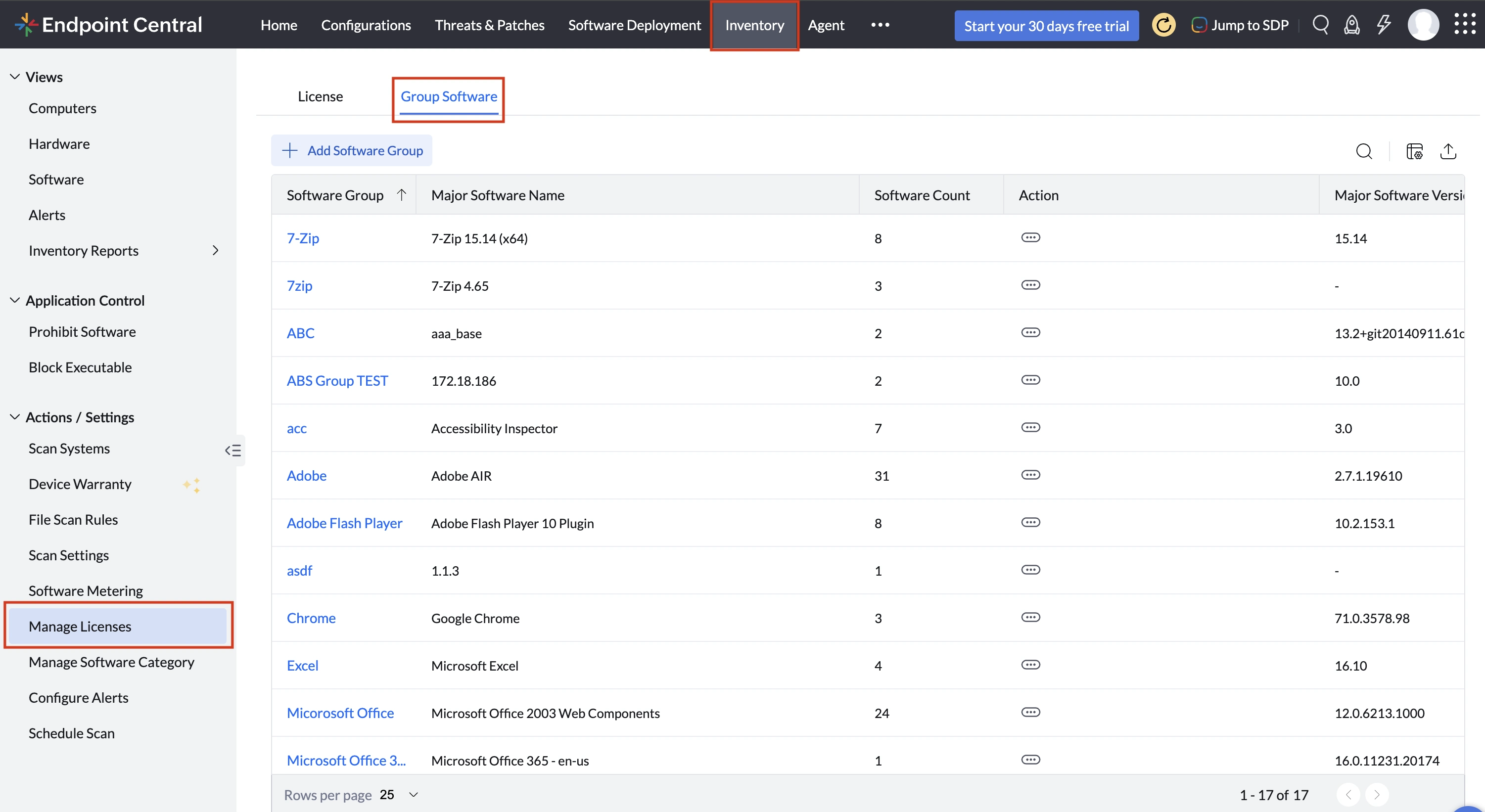Open the column chooser table settings icon
Viewport: 1485px width, 812px height.
pyautogui.click(x=1415, y=151)
